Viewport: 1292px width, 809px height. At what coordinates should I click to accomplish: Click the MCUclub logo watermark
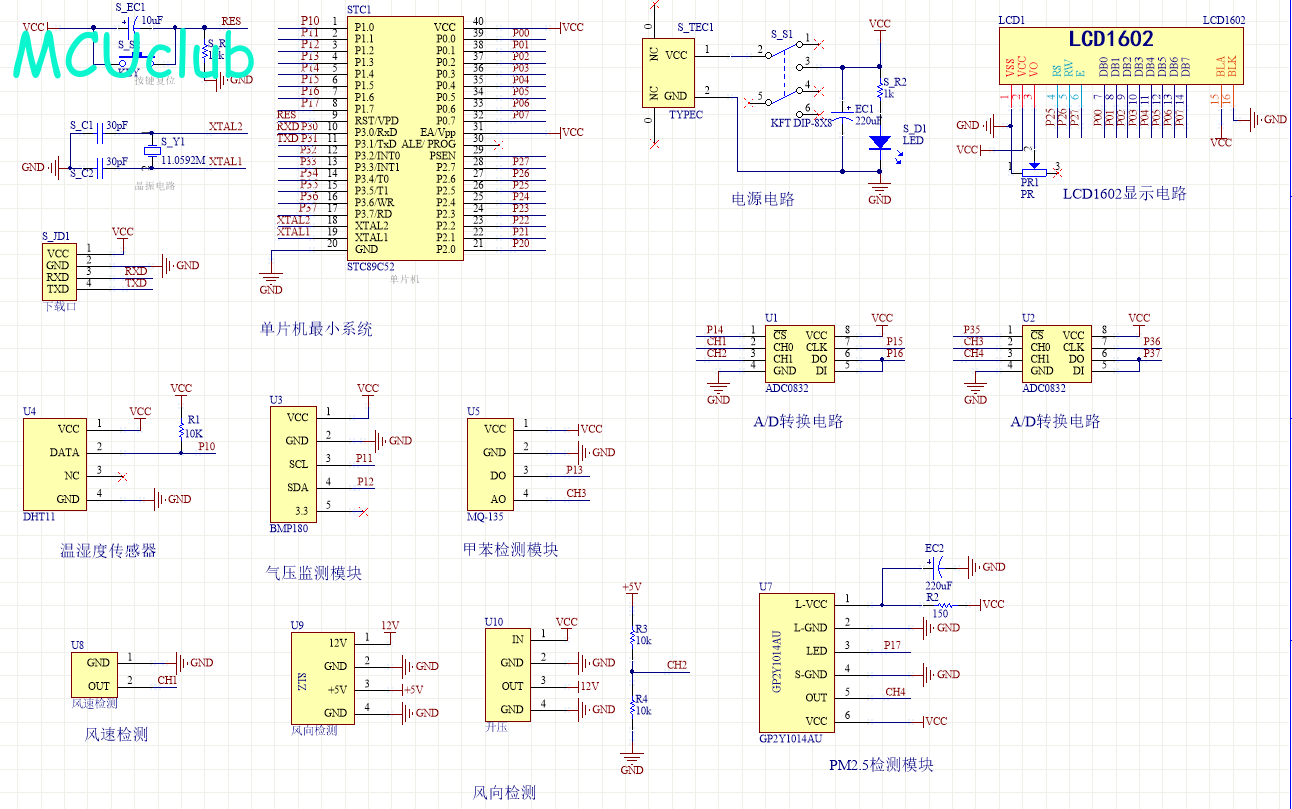click(x=132, y=56)
